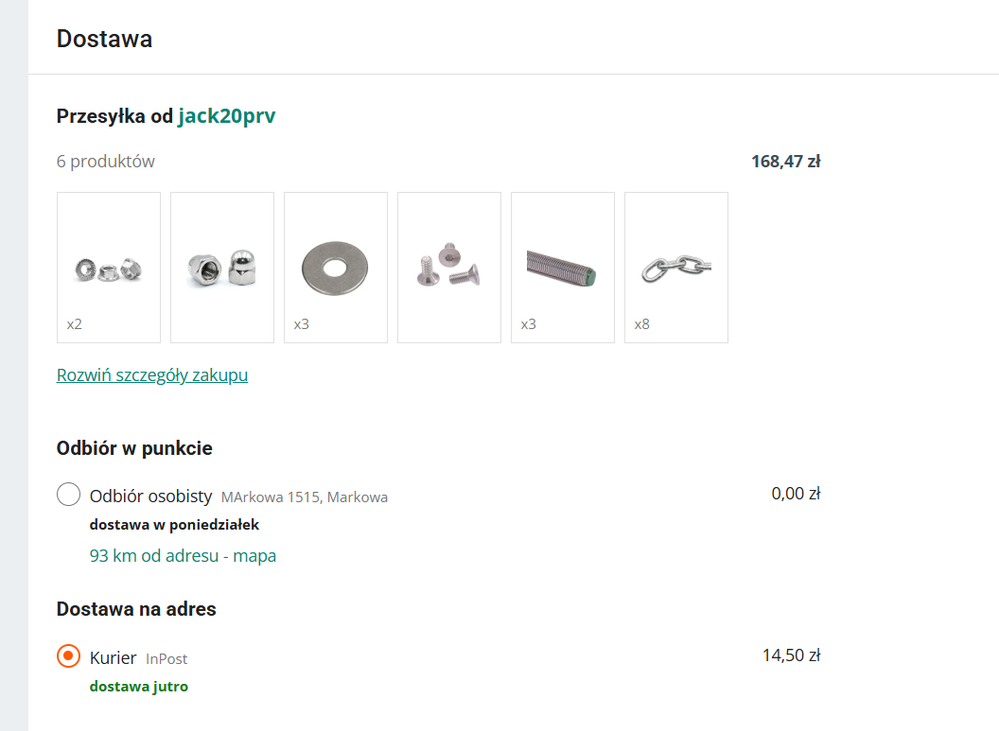
Task: Open seller profile jack20prv
Action: (x=227, y=116)
